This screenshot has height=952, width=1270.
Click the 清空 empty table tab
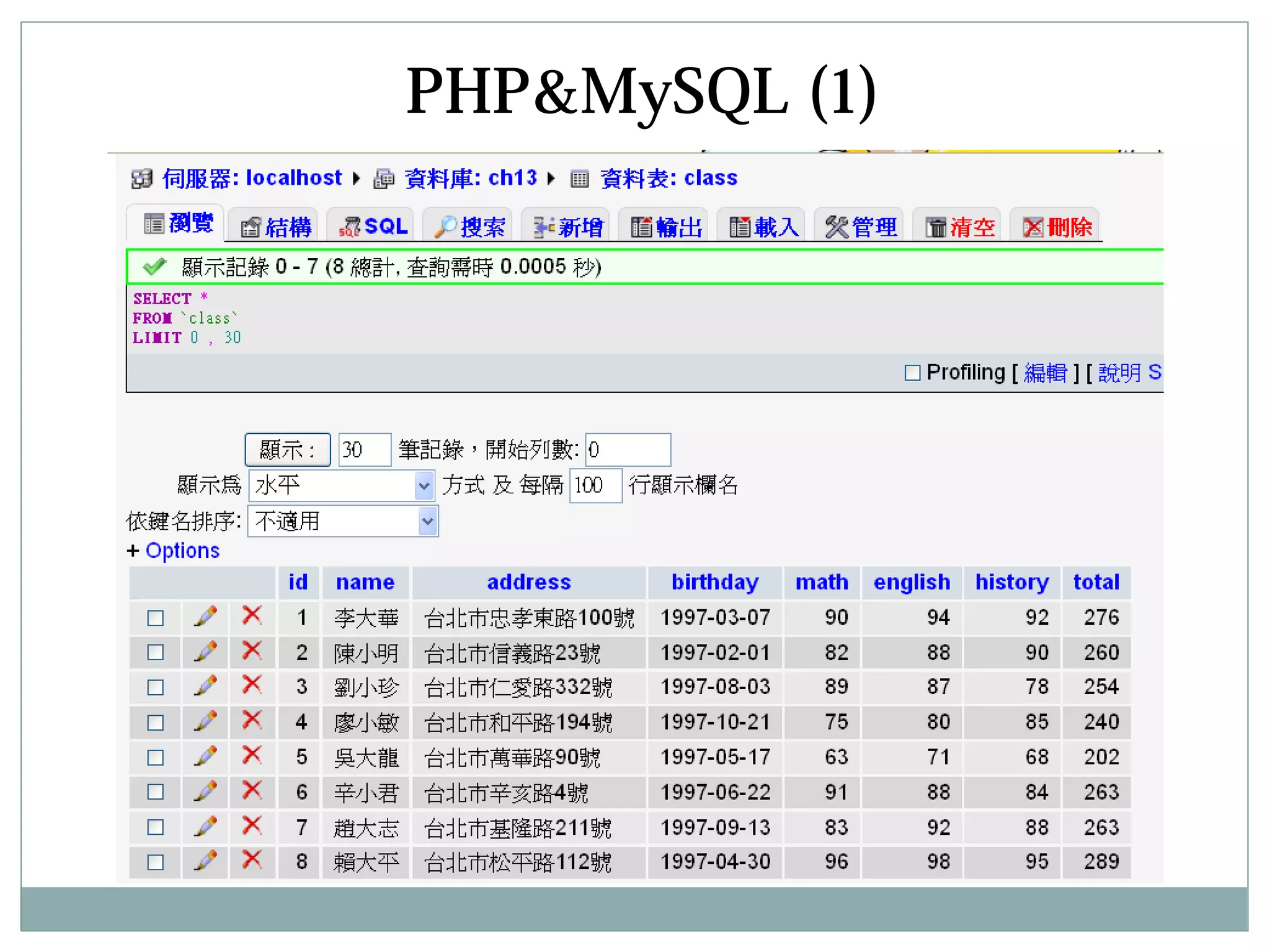pos(958,226)
